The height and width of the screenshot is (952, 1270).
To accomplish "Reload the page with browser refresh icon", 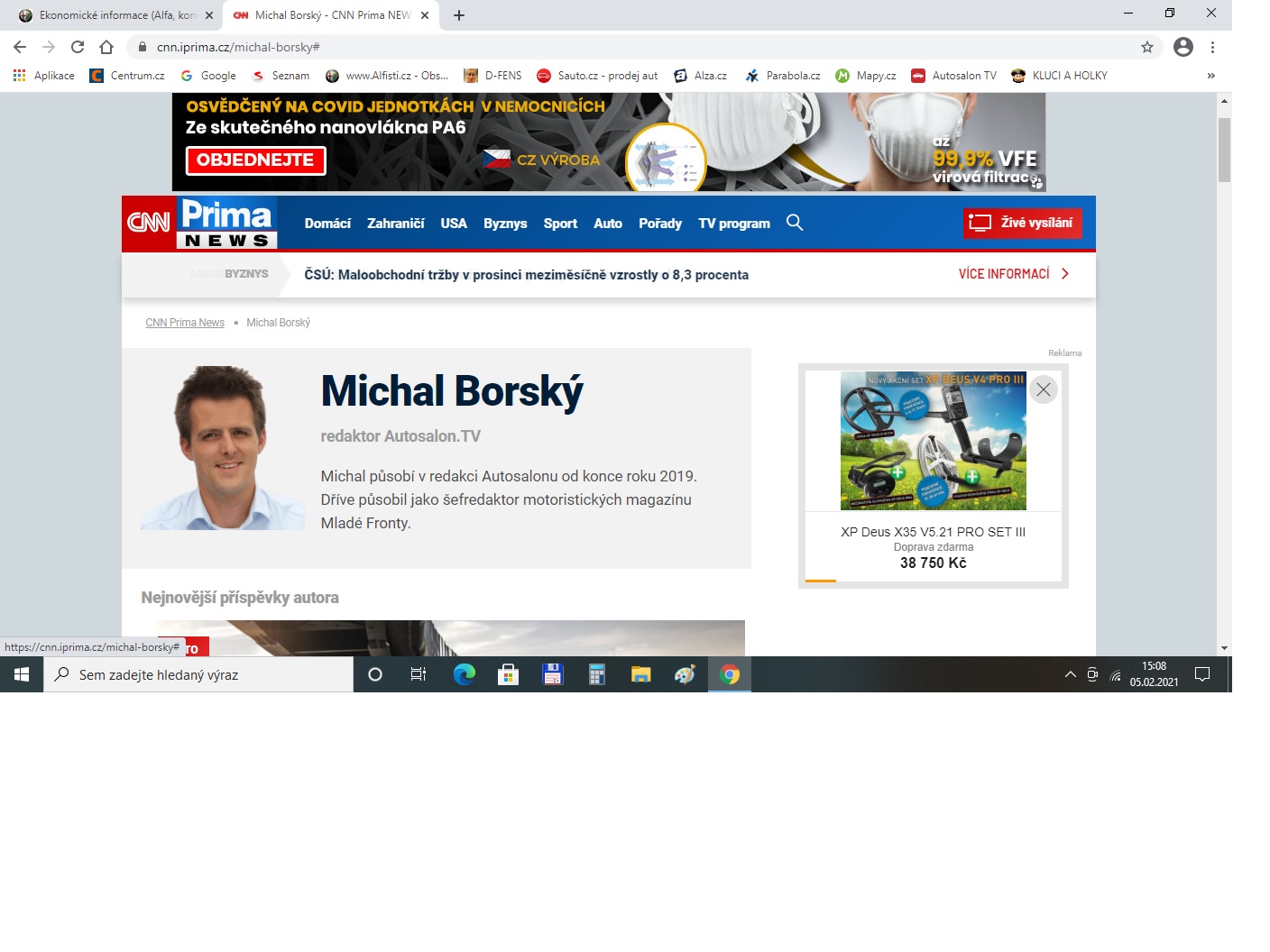I will (78, 47).
